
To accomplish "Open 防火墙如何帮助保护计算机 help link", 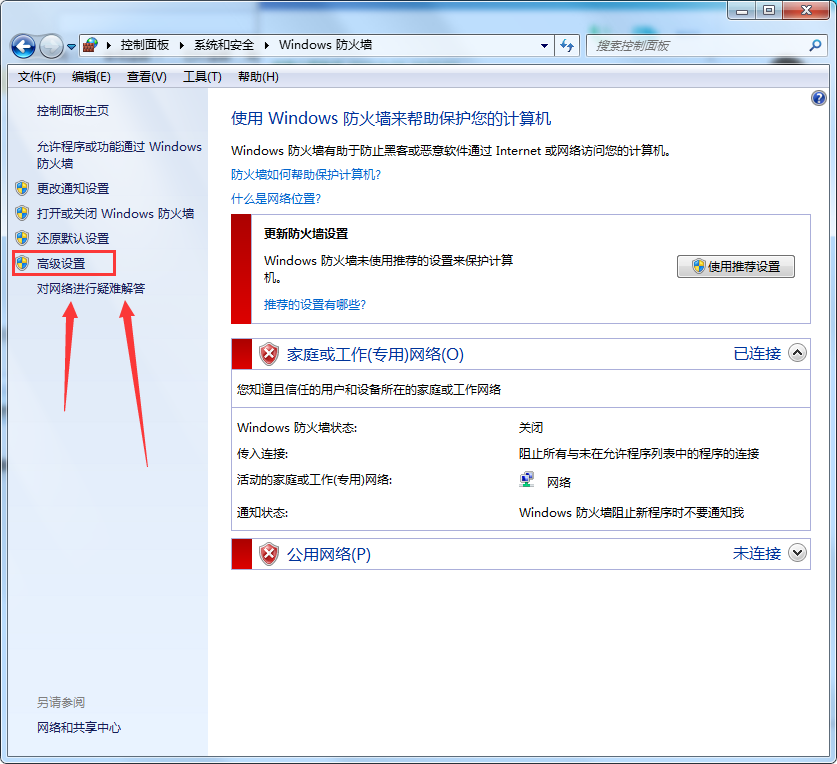I will pyautogui.click(x=306, y=174).
